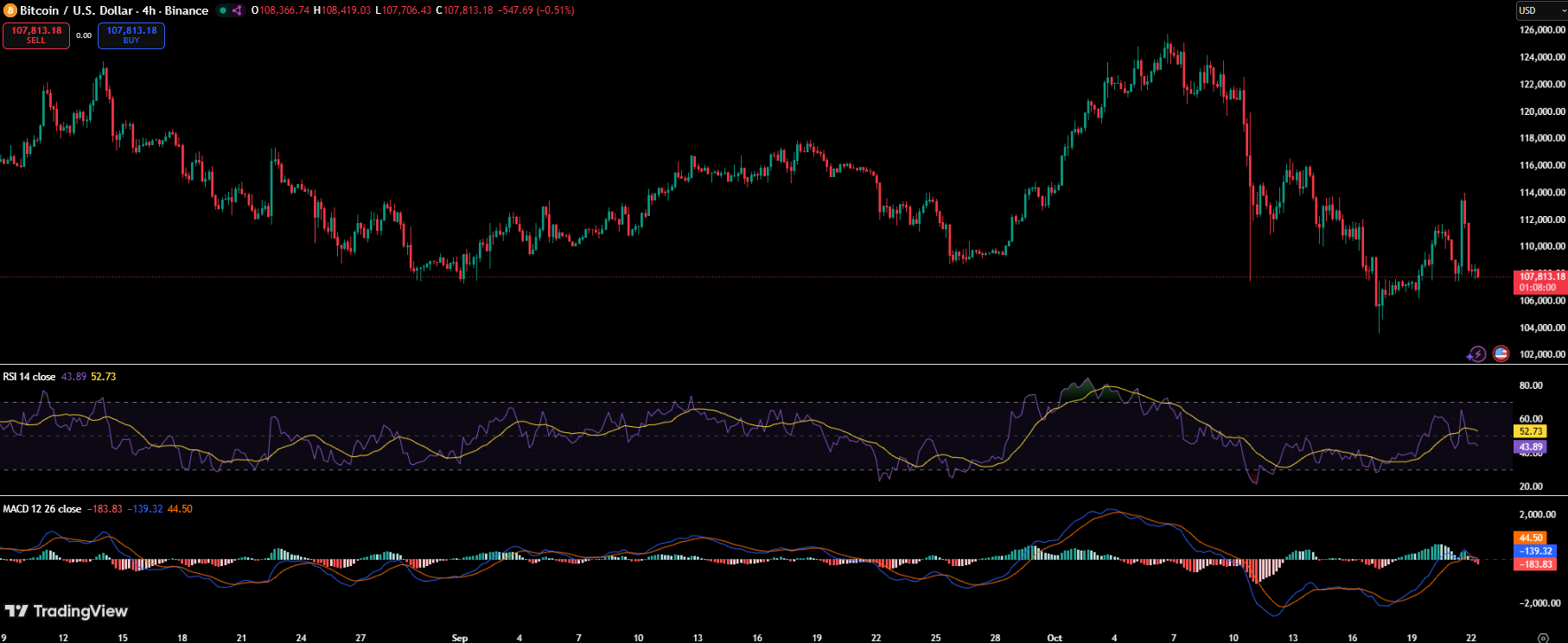The height and width of the screenshot is (643, 1568).
Task: Click the 102,000.00 price scale label
Action: click(1542, 354)
